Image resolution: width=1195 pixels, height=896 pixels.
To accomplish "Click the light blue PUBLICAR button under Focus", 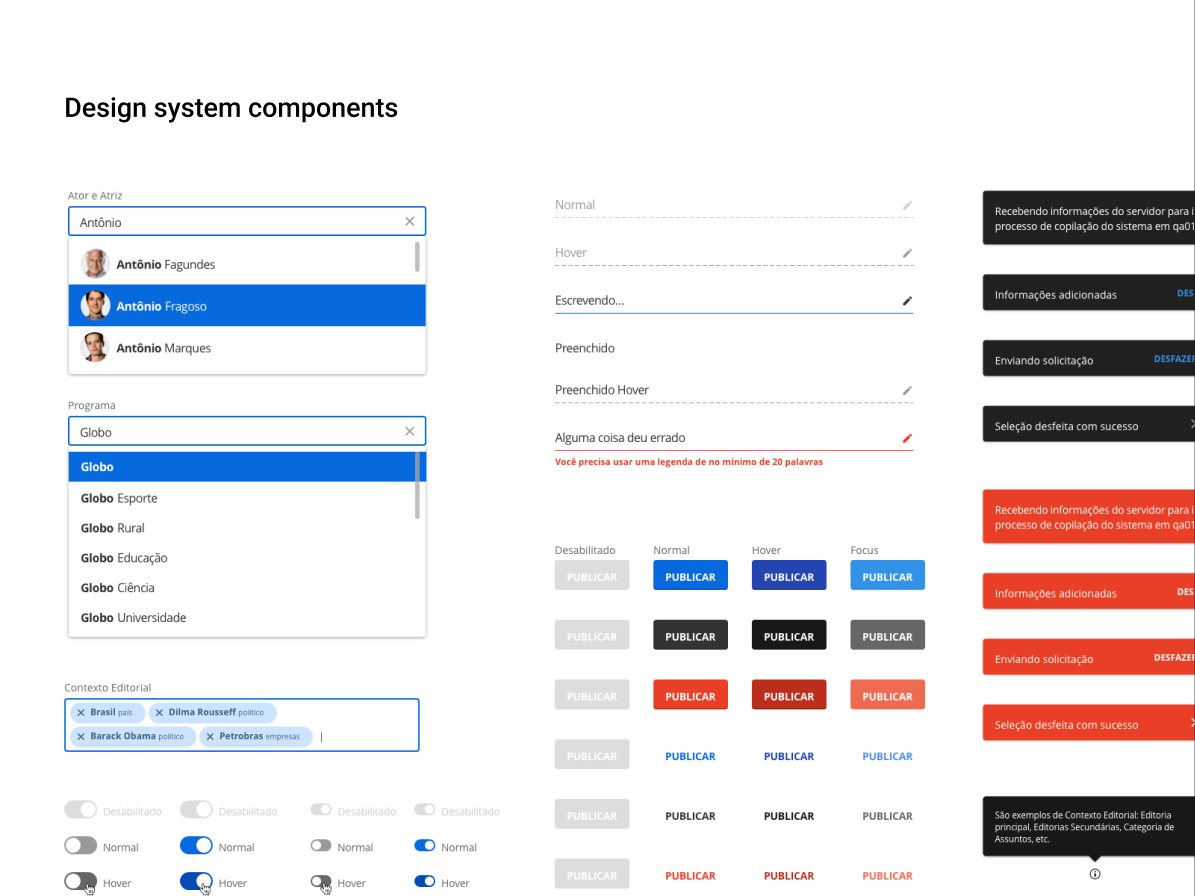I will [887, 576].
